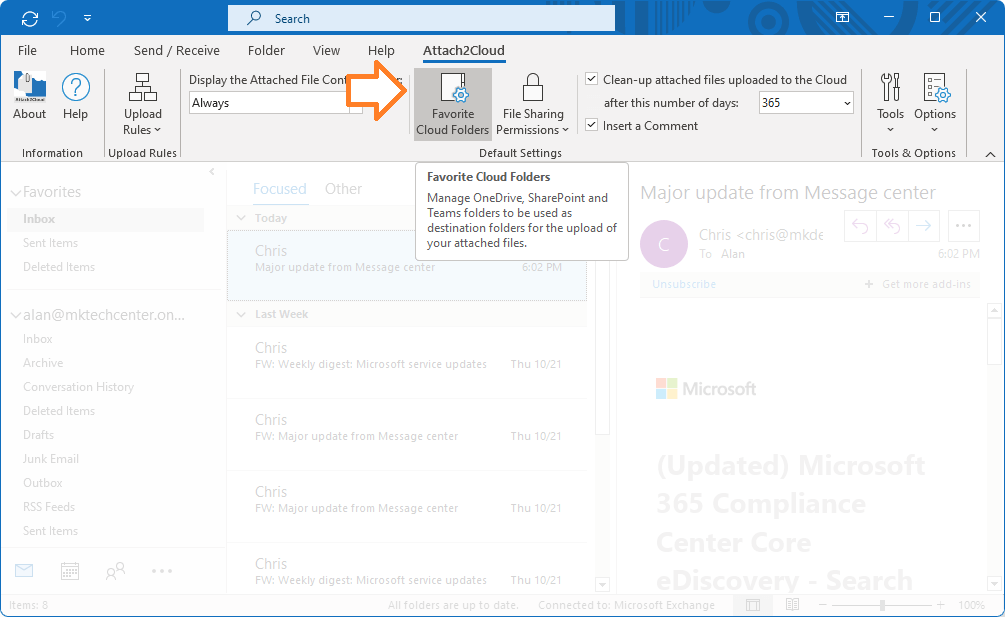Viewport: 1005px width, 617px height.
Task: Enable the Clean-up attached files checkbox
Action: tap(591, 78)
